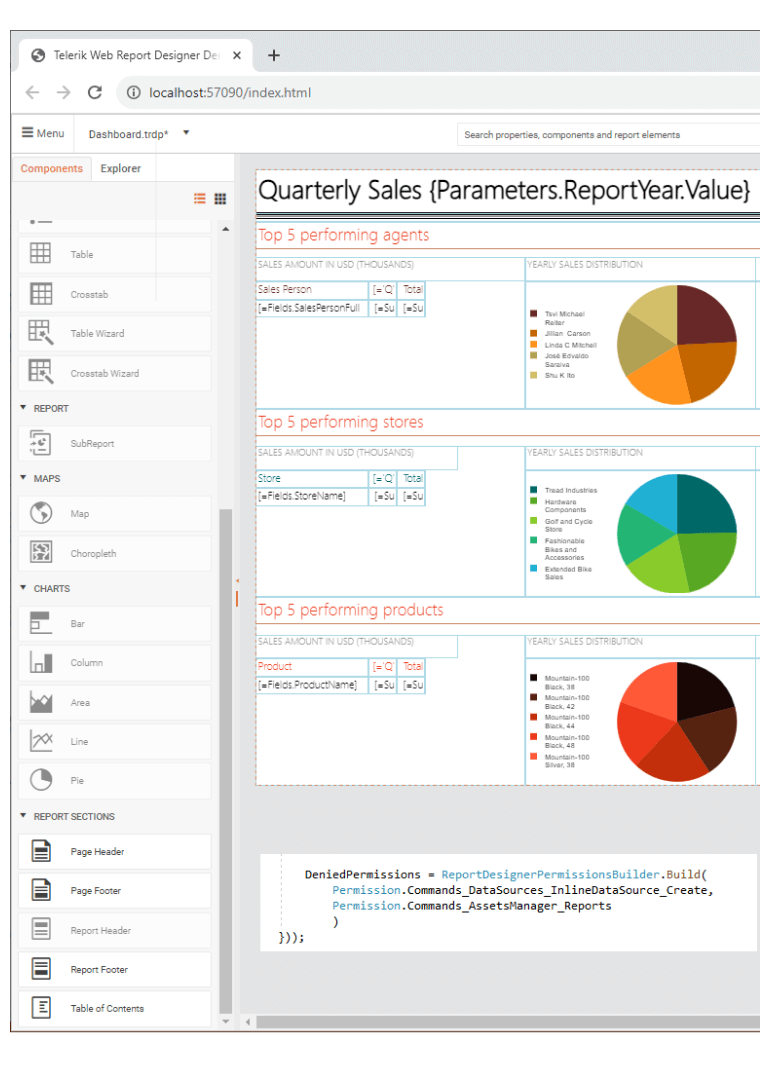Click the components panel scroll up arrow
Screen dimensions: 770x1092
pos(226,229)
